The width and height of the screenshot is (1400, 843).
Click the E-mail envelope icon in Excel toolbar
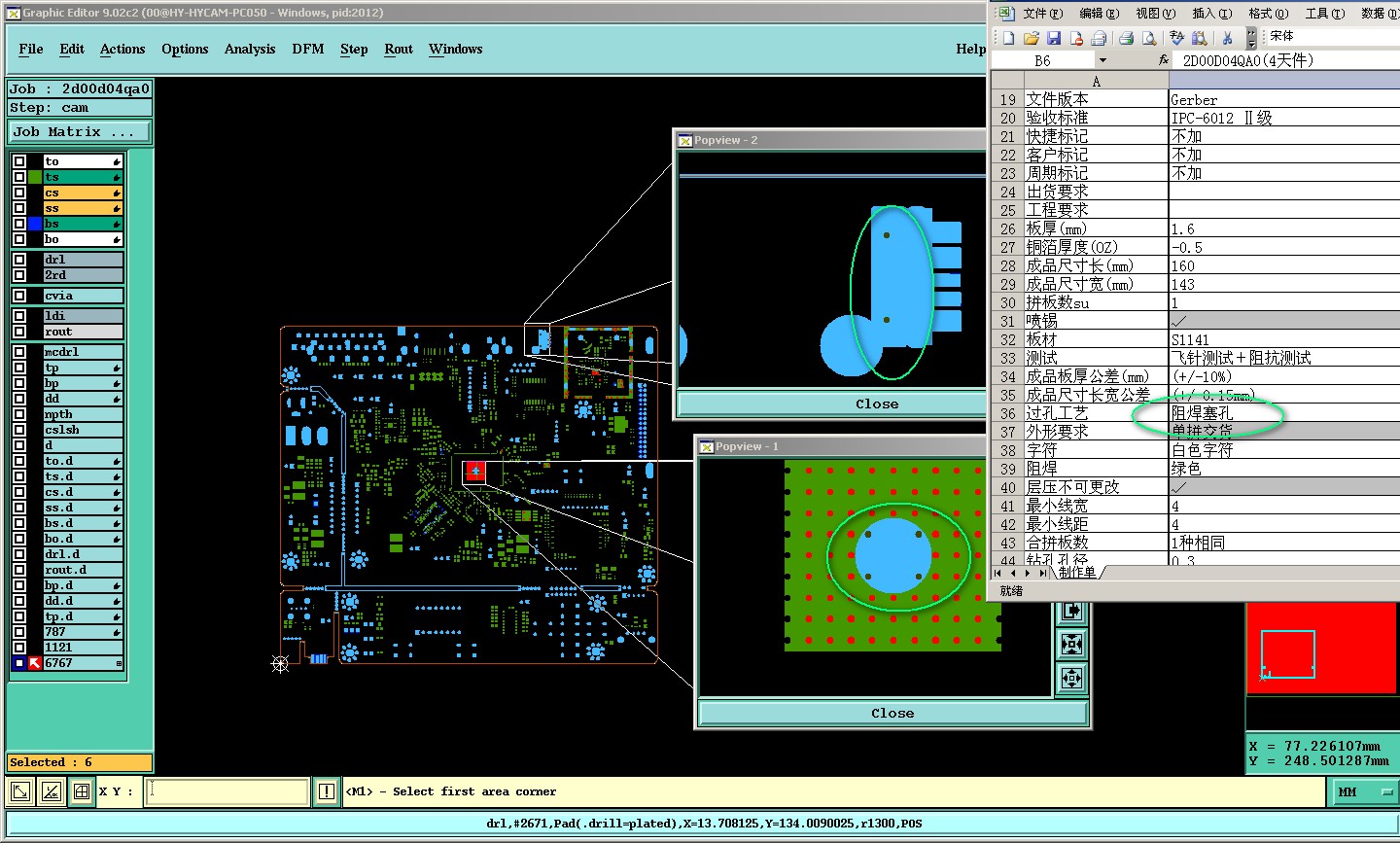tap(1099, 38)
